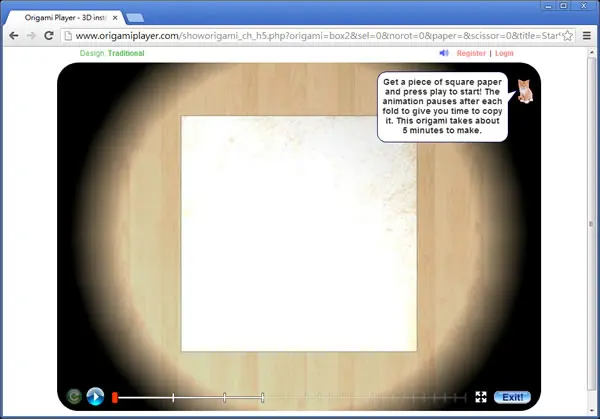Click the blue play button

coord(95,396)
